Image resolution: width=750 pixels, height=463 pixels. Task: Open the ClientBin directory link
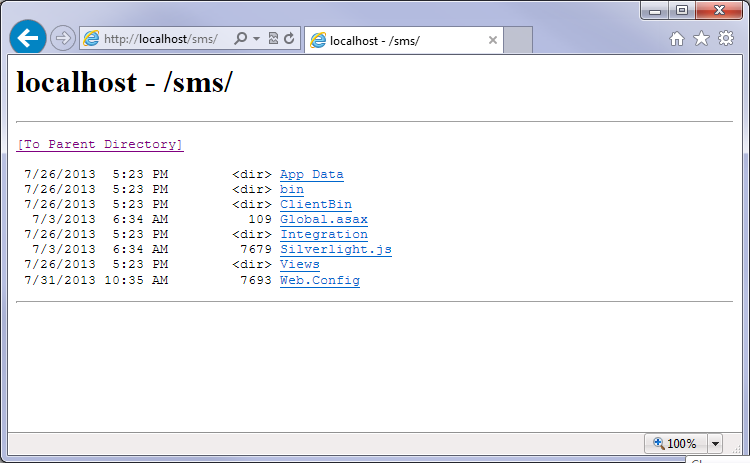click(x=315, y=204)
